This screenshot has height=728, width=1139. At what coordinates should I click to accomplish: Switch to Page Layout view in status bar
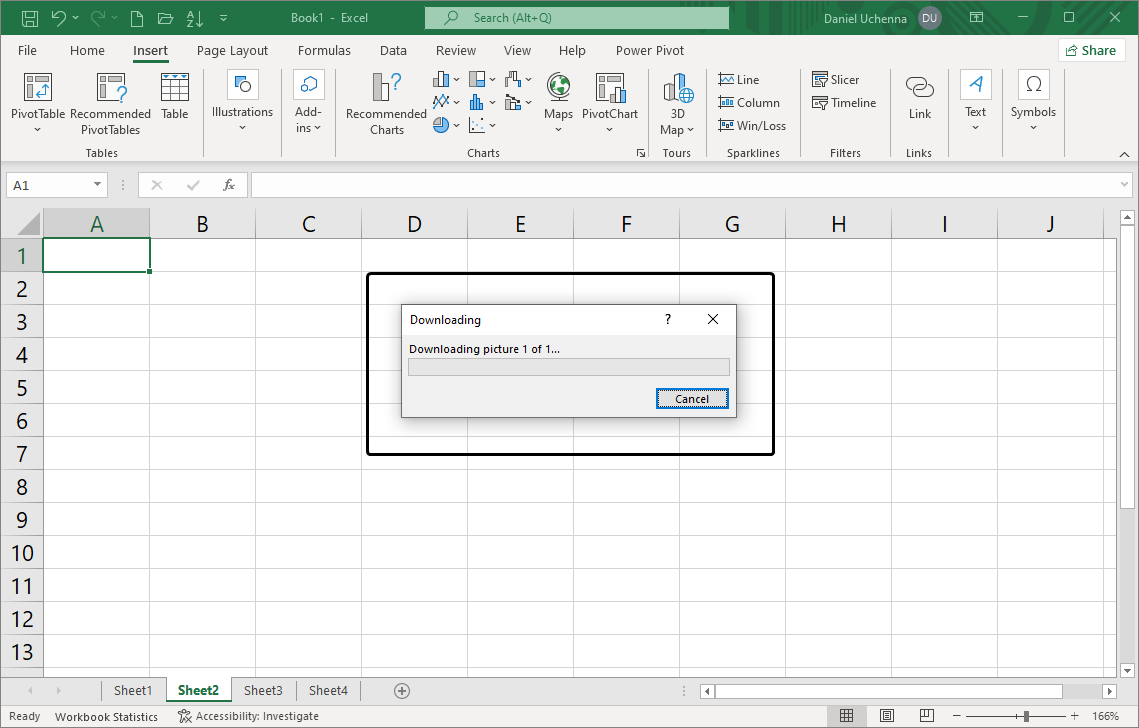pos(887,716)
